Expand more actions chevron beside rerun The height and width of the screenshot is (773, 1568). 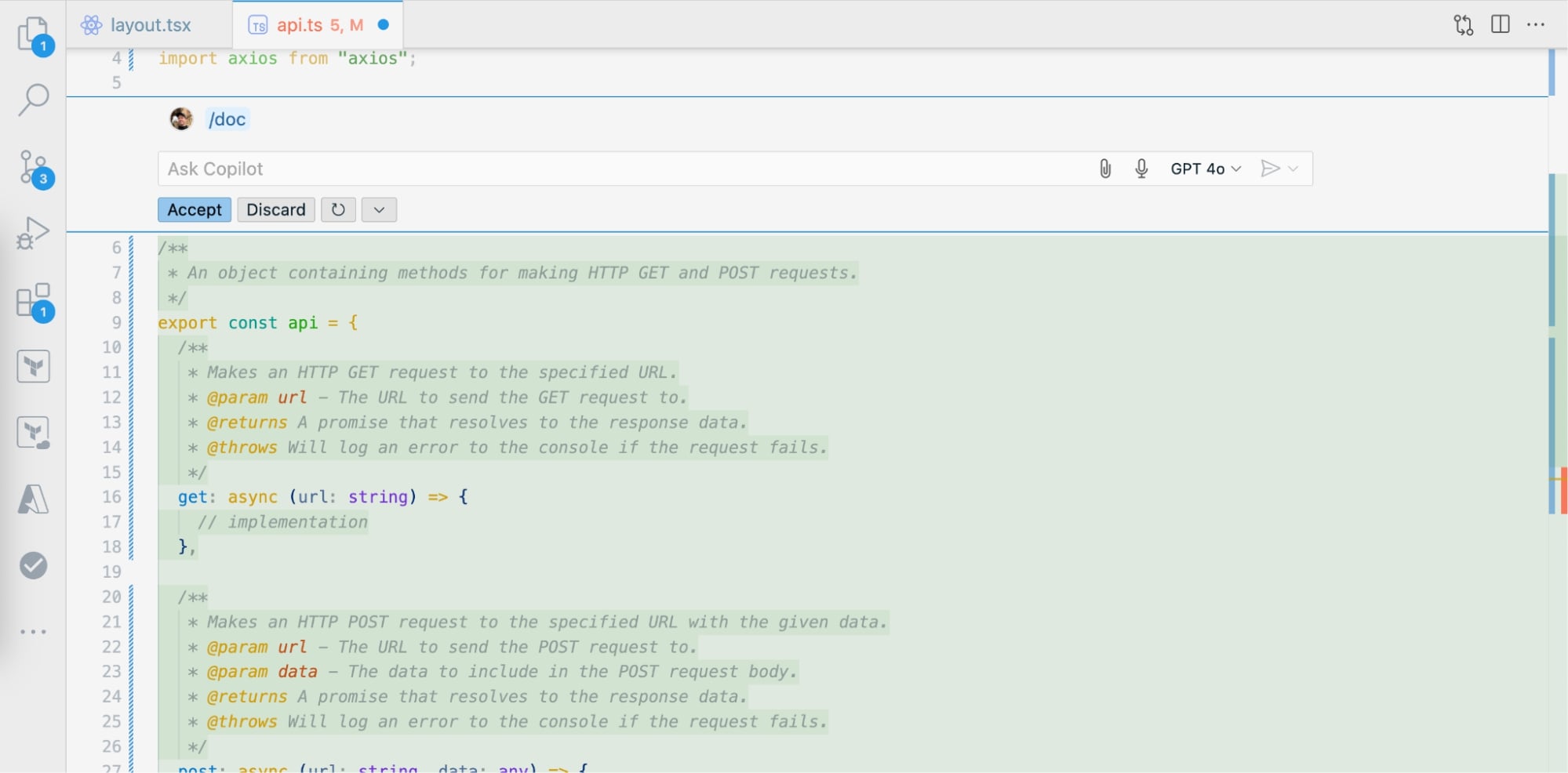tap(379, 210)
